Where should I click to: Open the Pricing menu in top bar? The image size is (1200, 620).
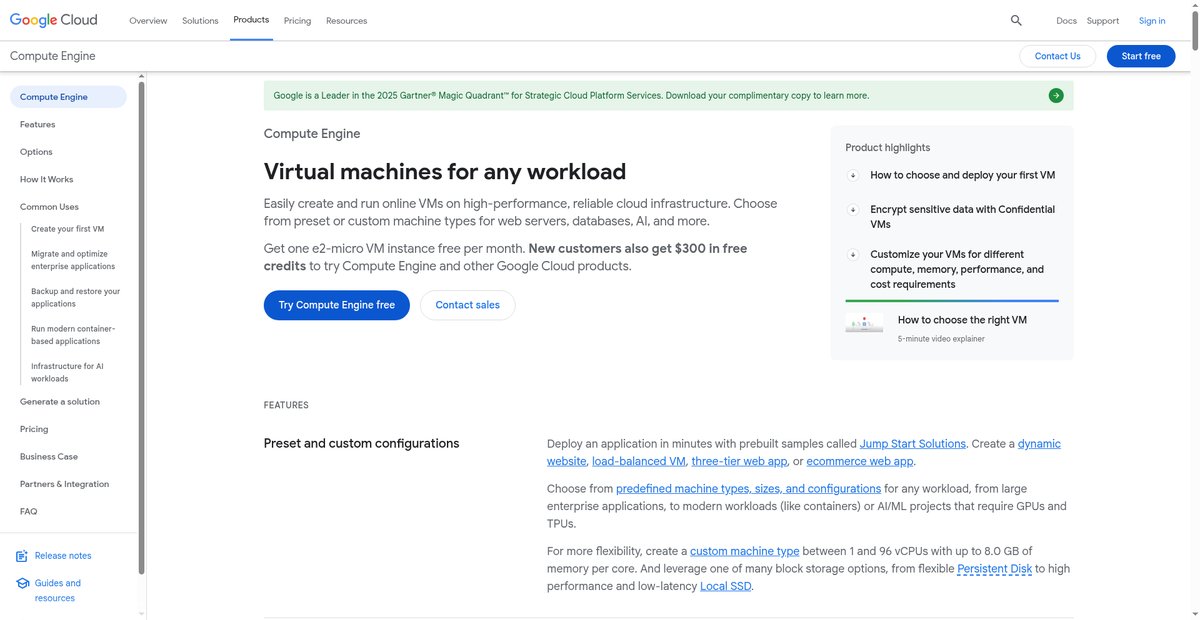(297, 21)
